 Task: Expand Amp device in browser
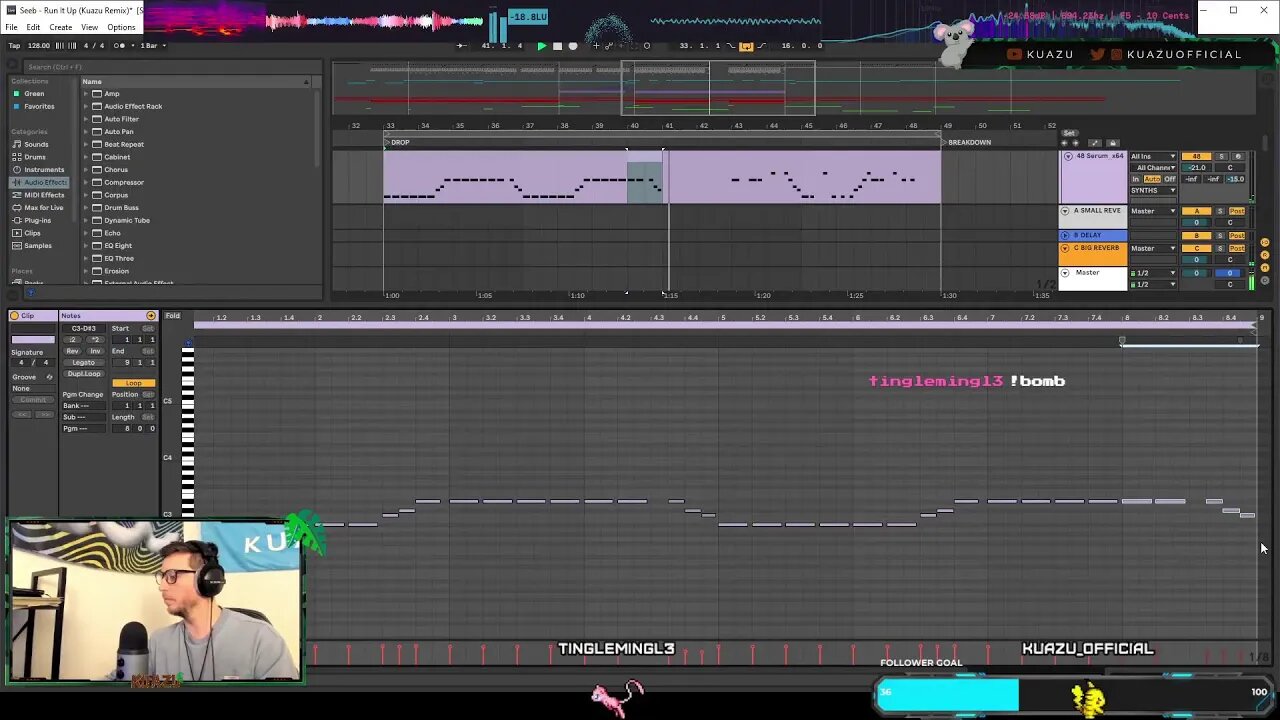point(87,94)
